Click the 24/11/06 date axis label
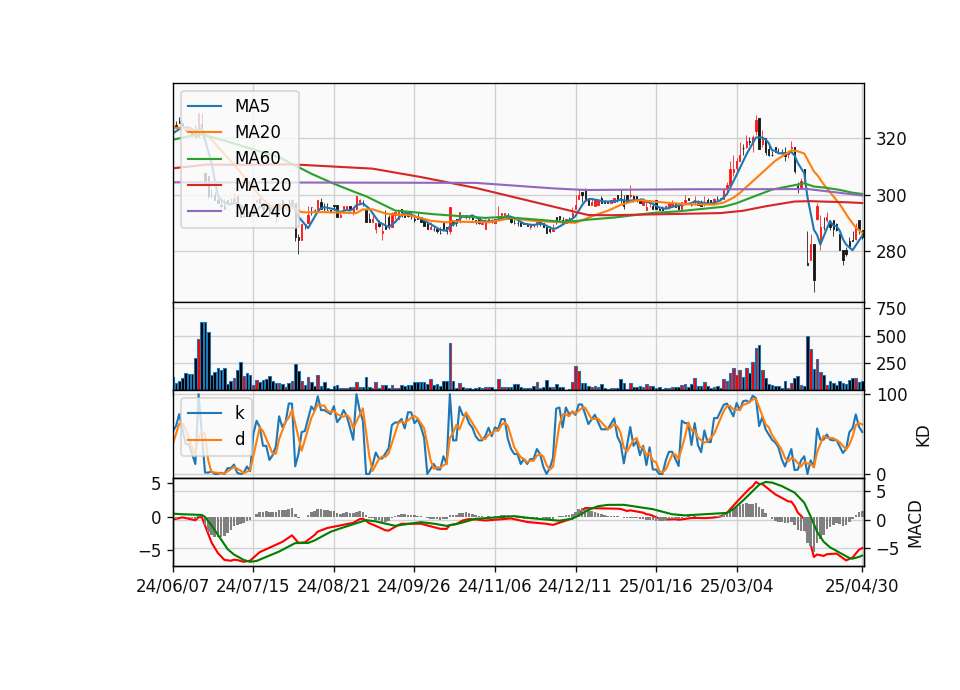This screenshot has width=960, height=690. [x=494, y=586]
